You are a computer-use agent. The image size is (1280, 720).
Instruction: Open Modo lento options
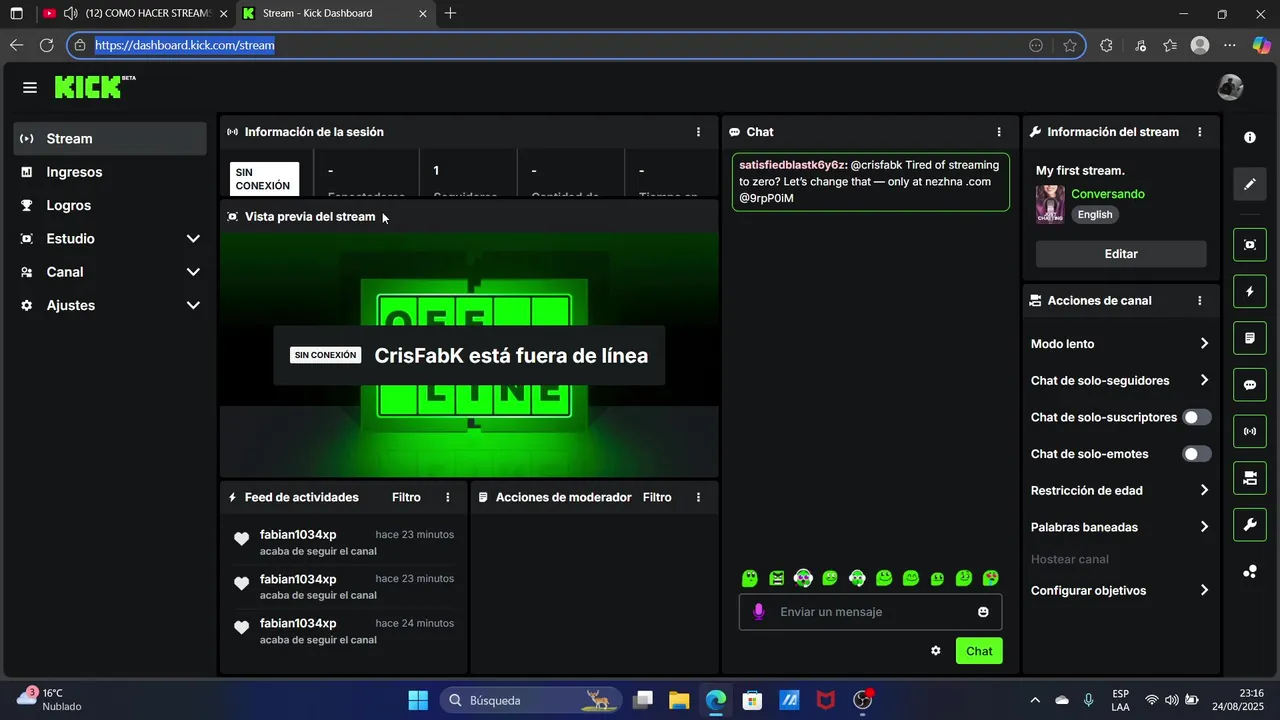[x=1120, y=344]
